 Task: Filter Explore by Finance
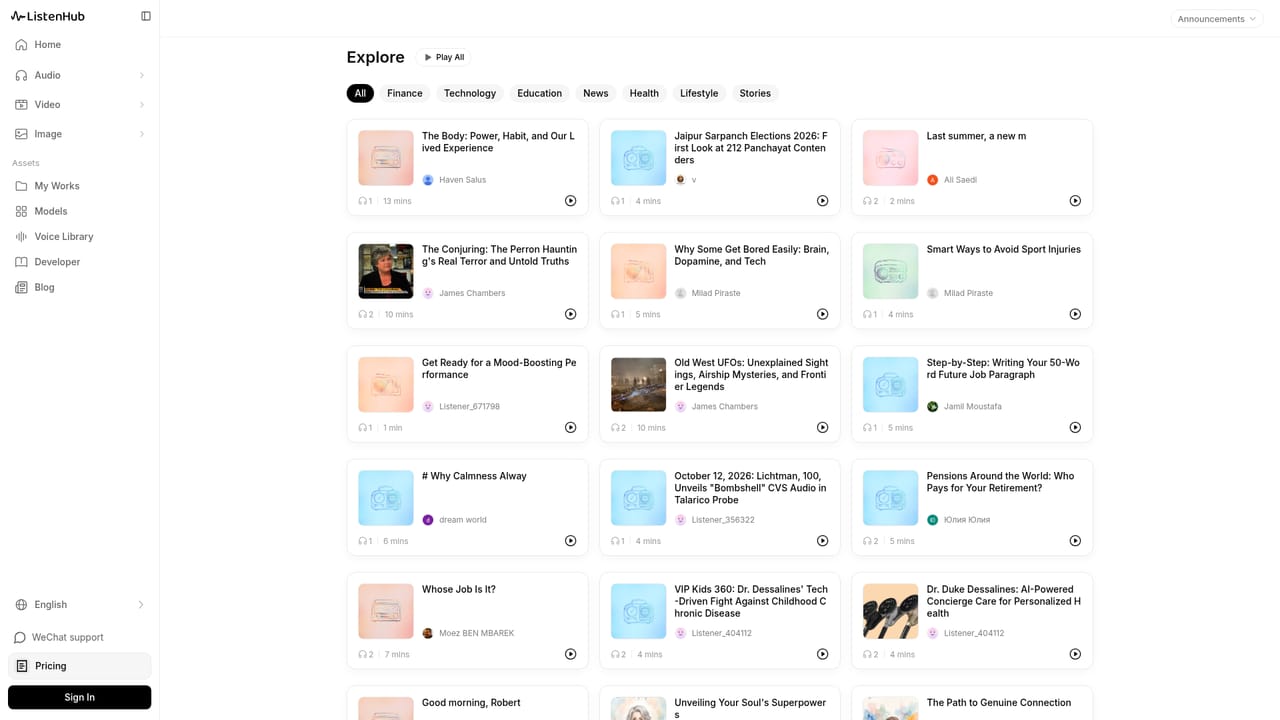[x=405, y=93]
